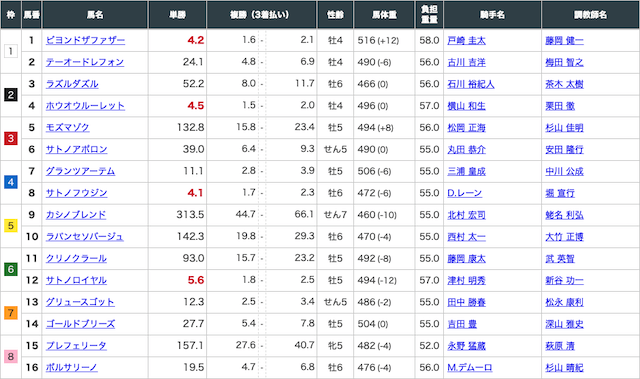The width and height of the screenshot is (640, 379).
Task: Click the green bracket 6 badge
Action: click(11, 269)
